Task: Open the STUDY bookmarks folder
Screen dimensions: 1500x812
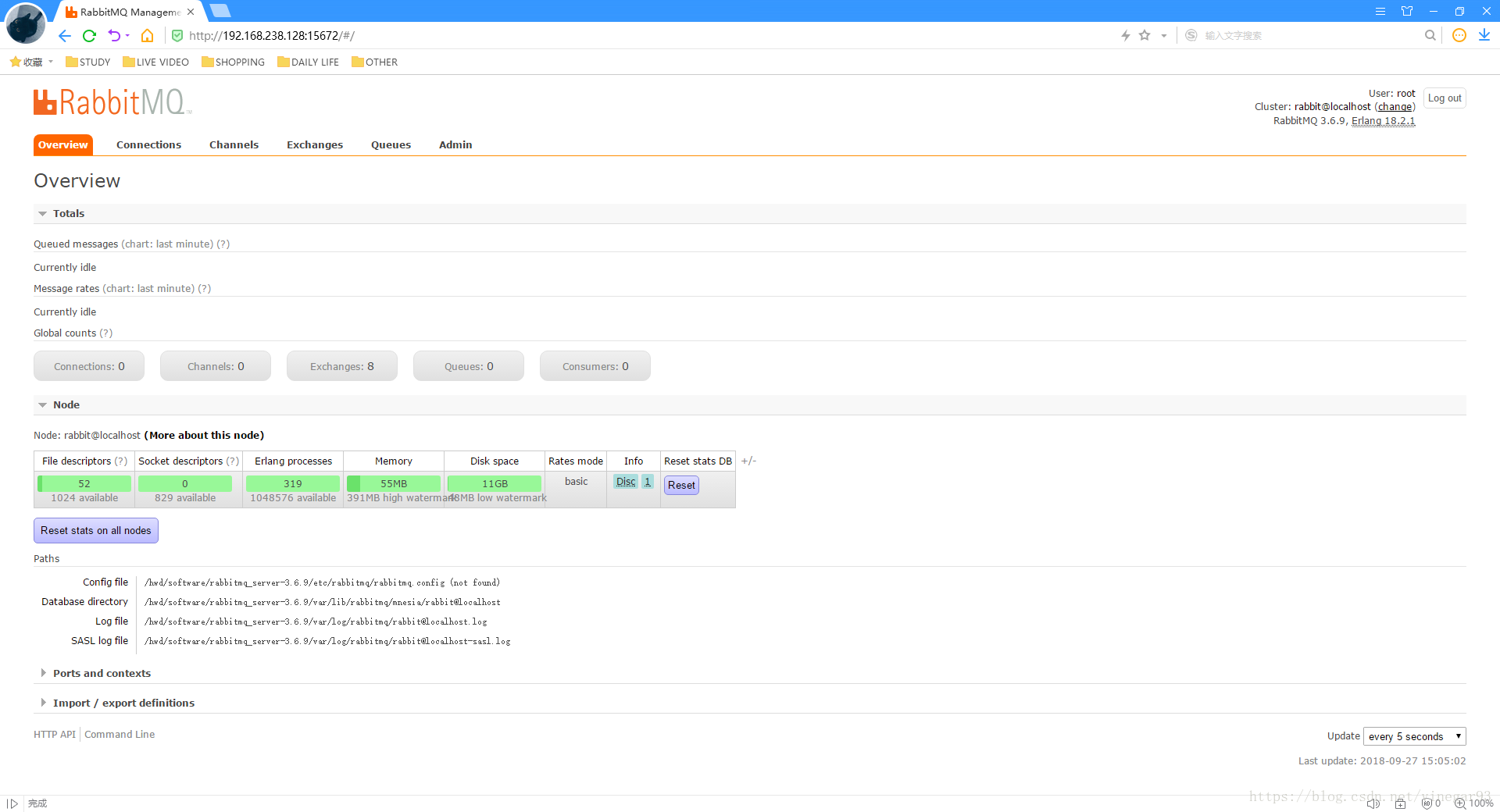Action: coord(87,62)
